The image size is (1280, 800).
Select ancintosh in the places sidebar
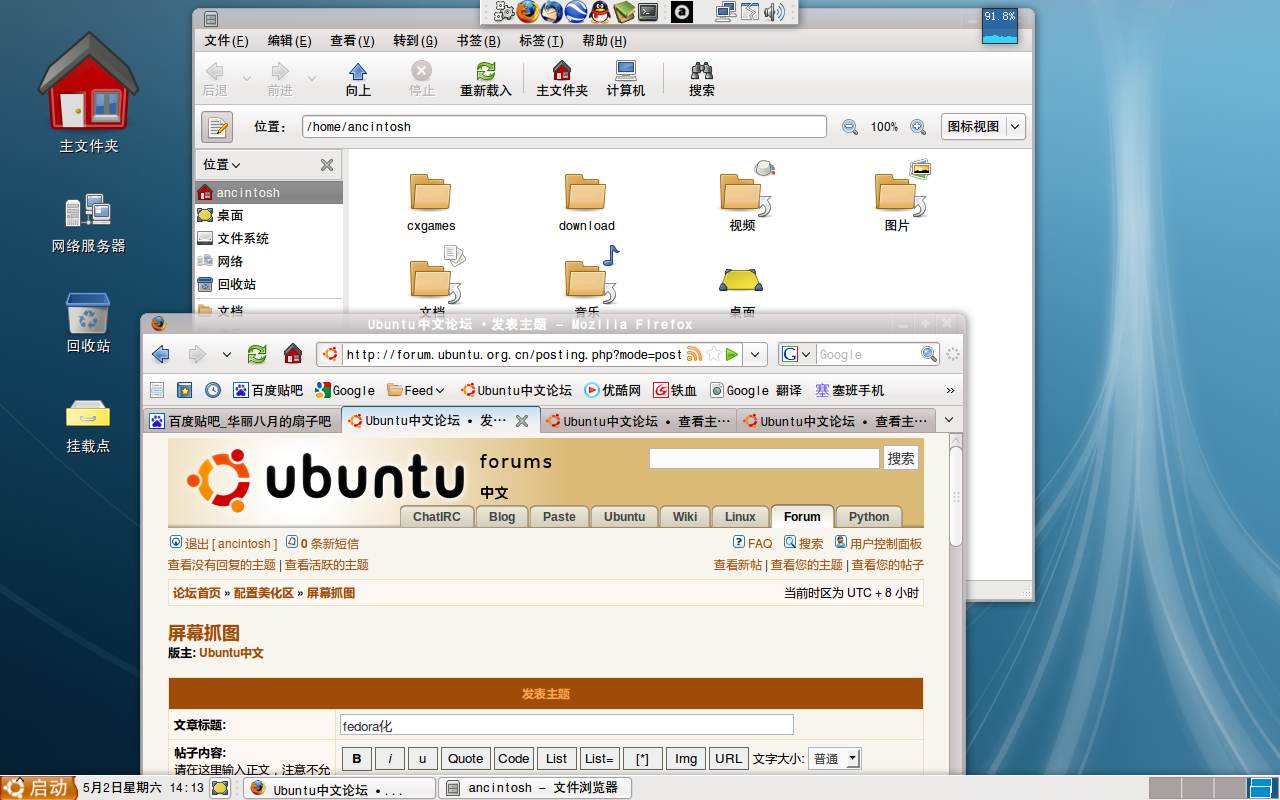pyautogui.click(x=269, y=192)
